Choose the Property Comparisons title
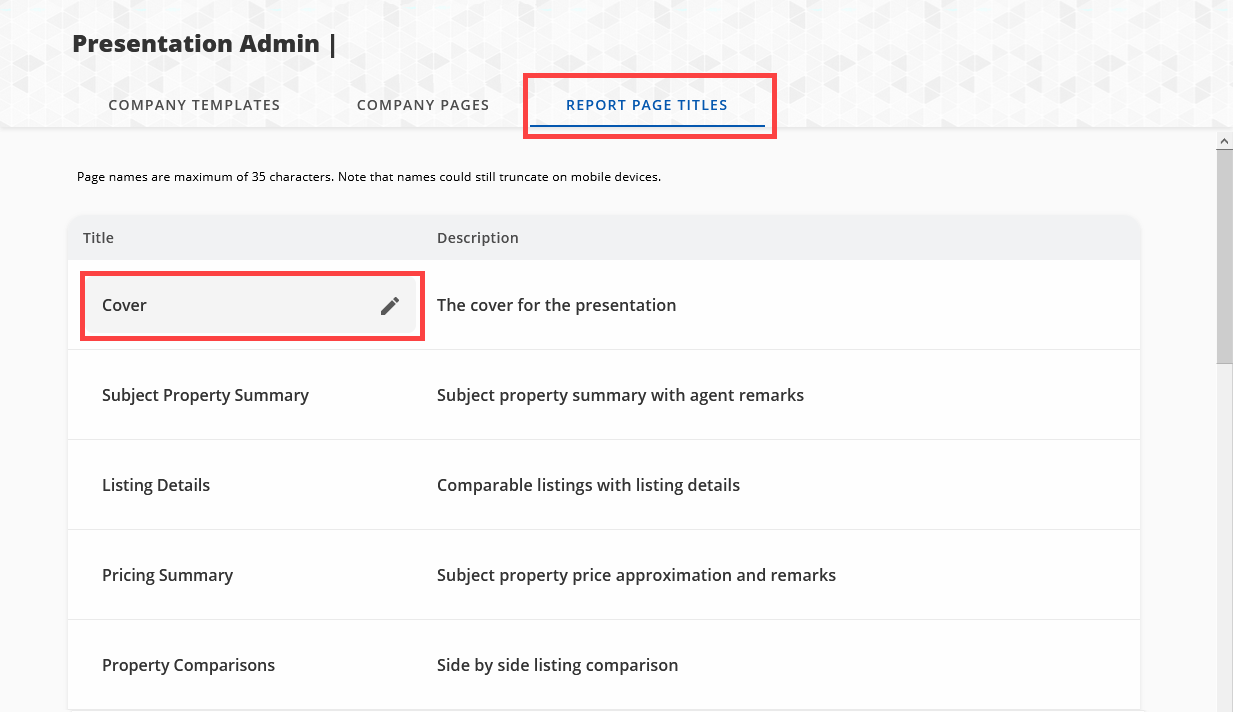The width and height of the screenshot is (1233, 712). click(188, 665)
